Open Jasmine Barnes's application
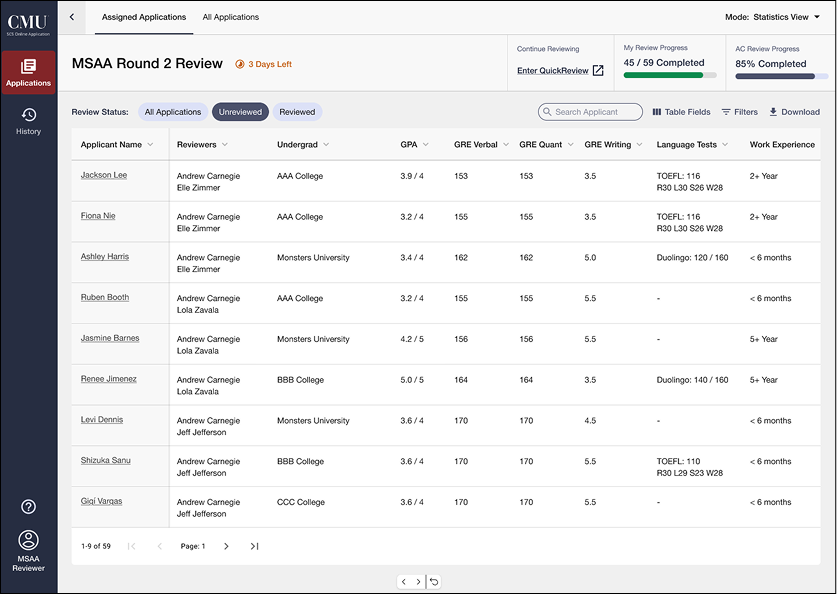This screenshot has height=594, width=837. [110, 338]
